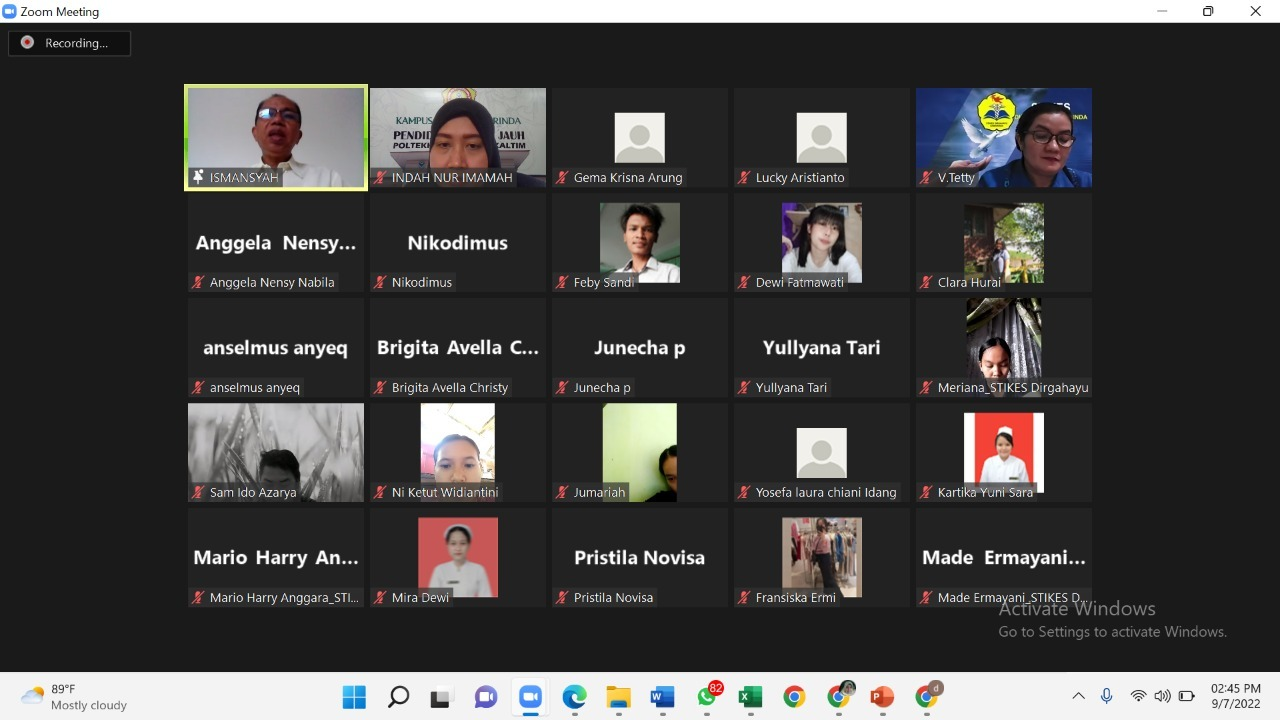Image resolution: width=1280 pixels, height=720 pixels.
Task: Switch to Zoom app in taskbar
Action: pos(530,696)
